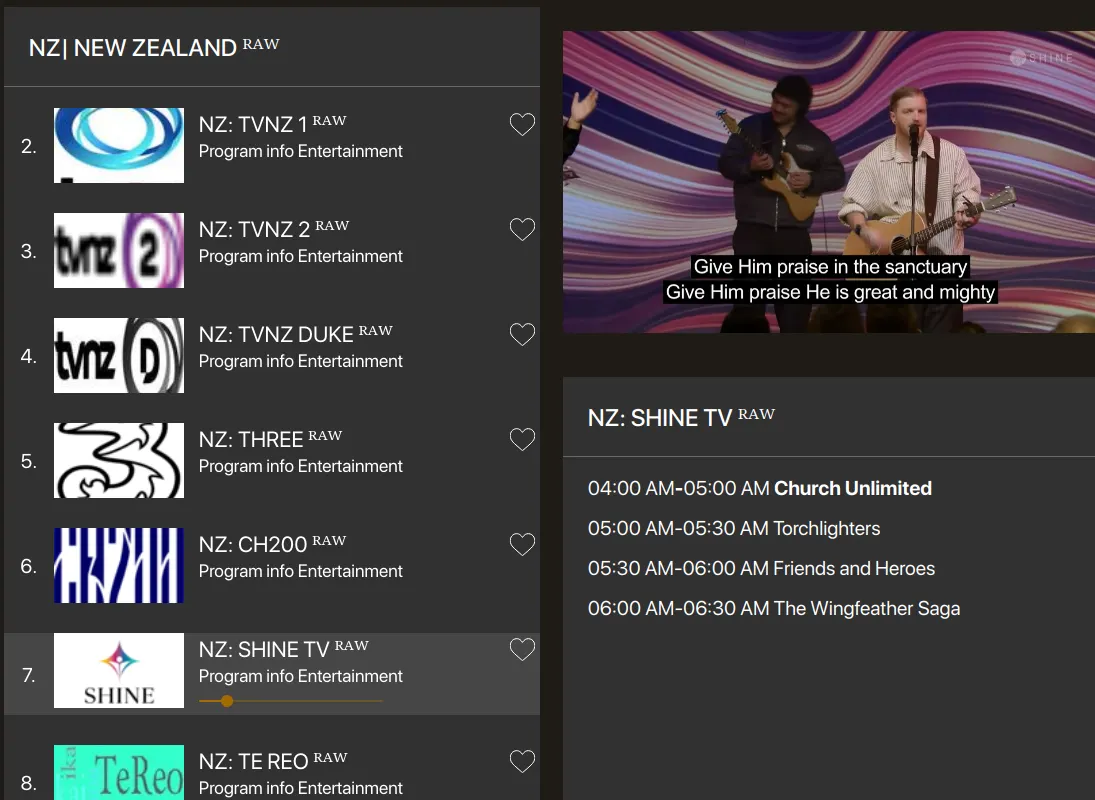
Task: Choose channel name NZ: TVNZ DUKE
Action: point(295,334)
